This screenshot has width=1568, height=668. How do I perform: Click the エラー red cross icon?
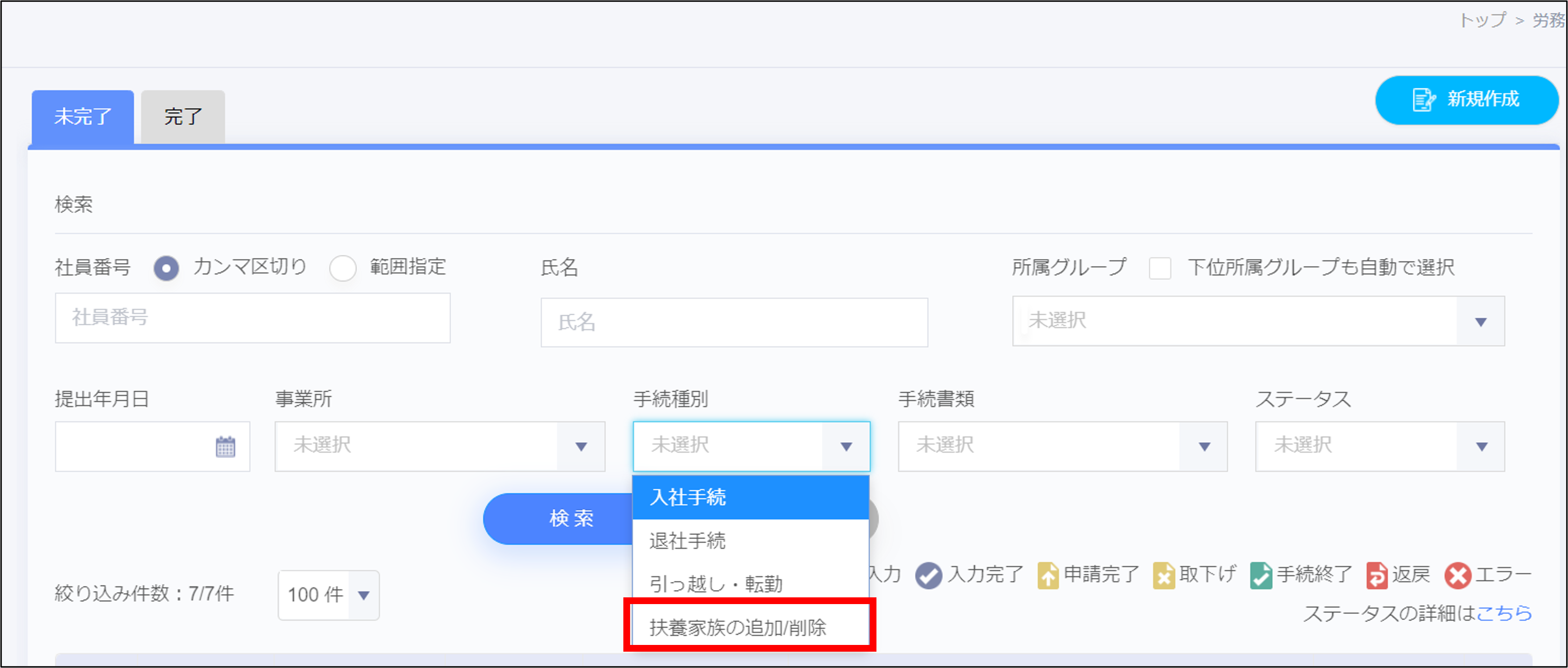click(x=1457, y=575)
